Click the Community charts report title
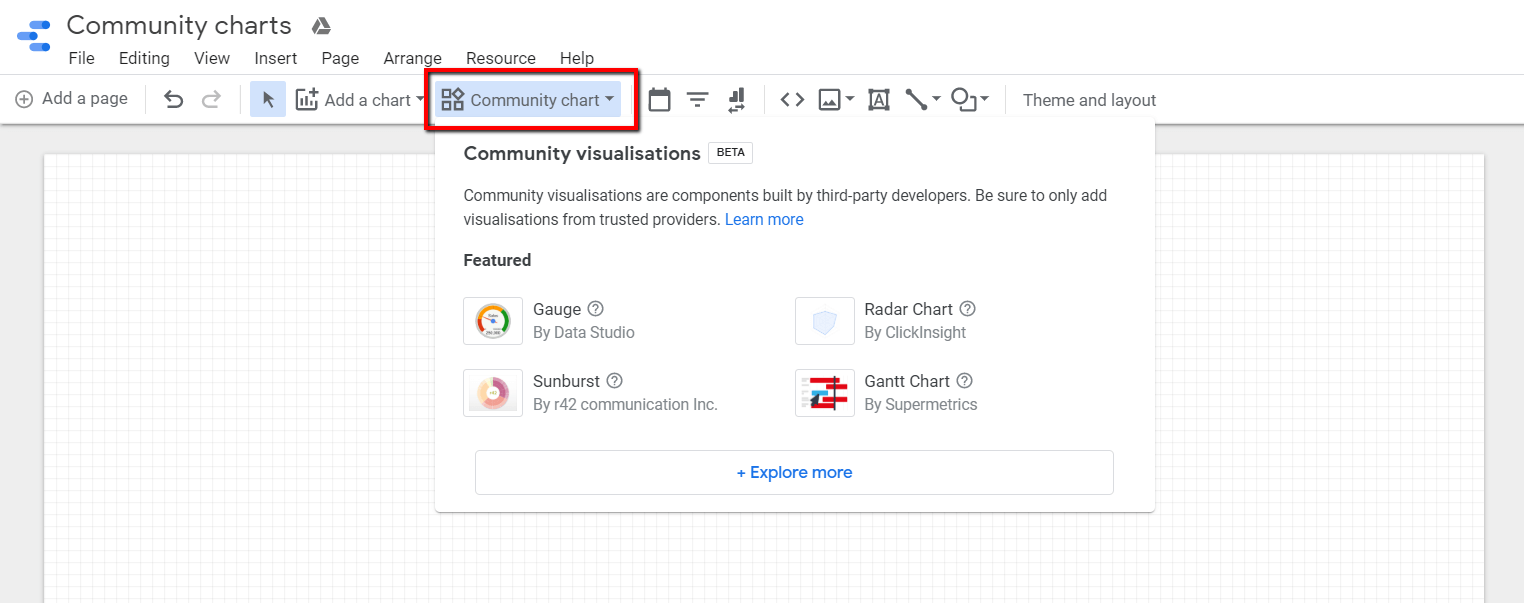Screen dimensions: 1524x603 179,25
